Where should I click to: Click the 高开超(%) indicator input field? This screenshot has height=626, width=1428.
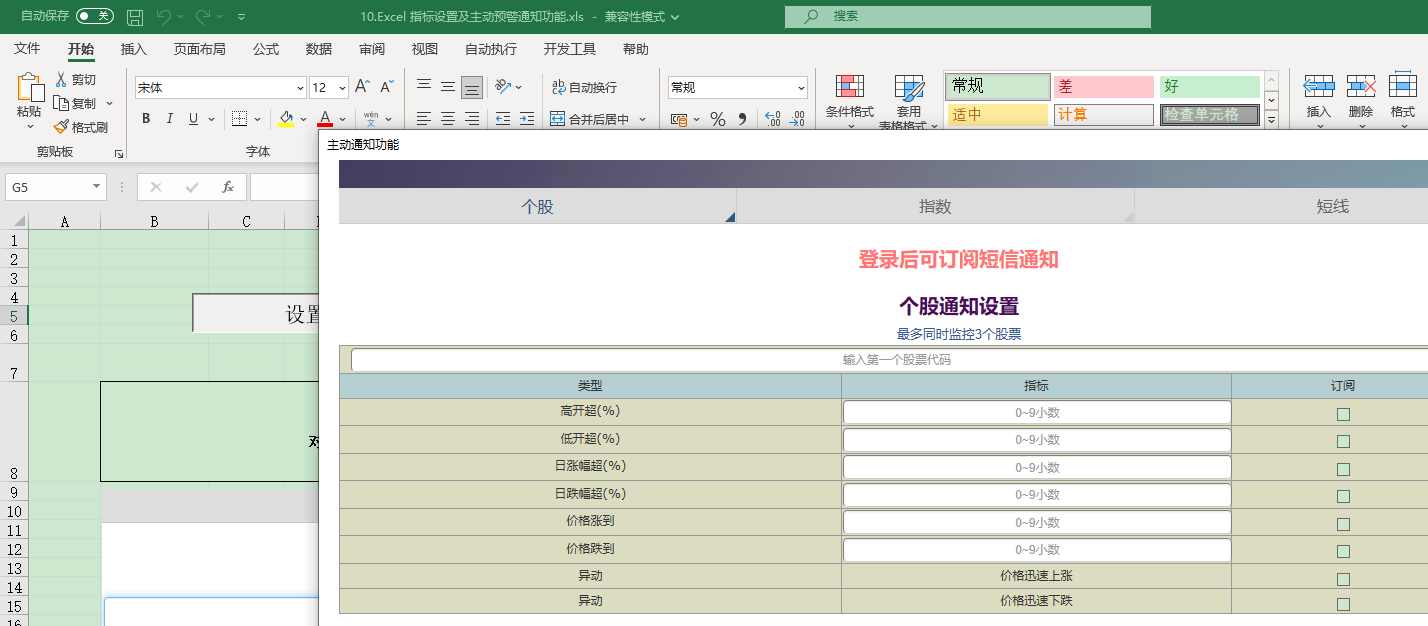[x=1037, y=412]
